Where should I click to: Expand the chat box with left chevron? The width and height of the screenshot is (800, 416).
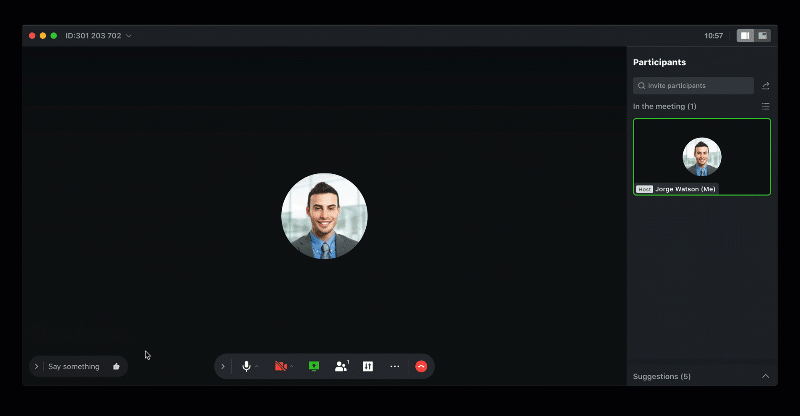tap(36, 366)
